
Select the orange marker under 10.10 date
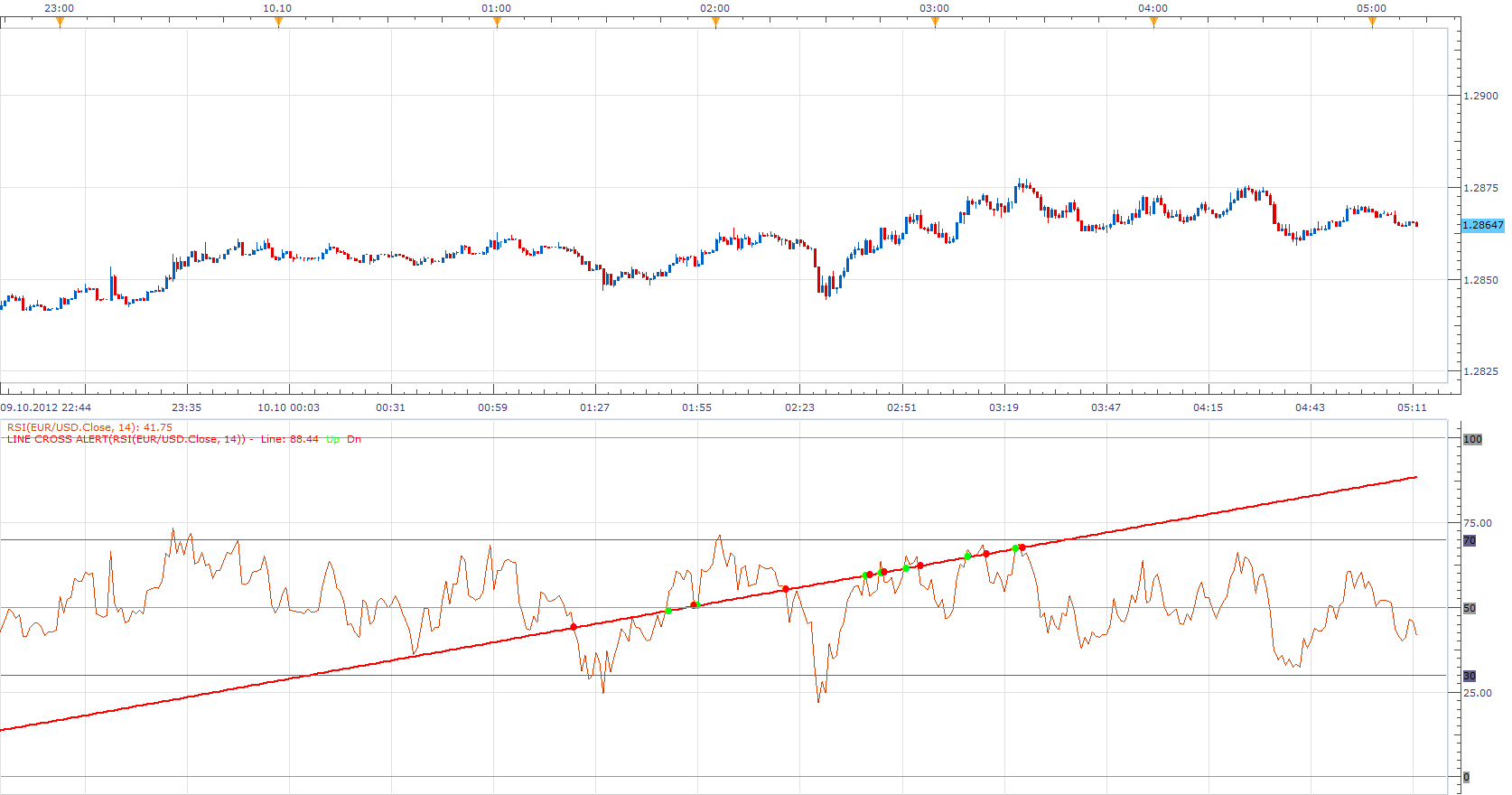click(x=278, y=23)
